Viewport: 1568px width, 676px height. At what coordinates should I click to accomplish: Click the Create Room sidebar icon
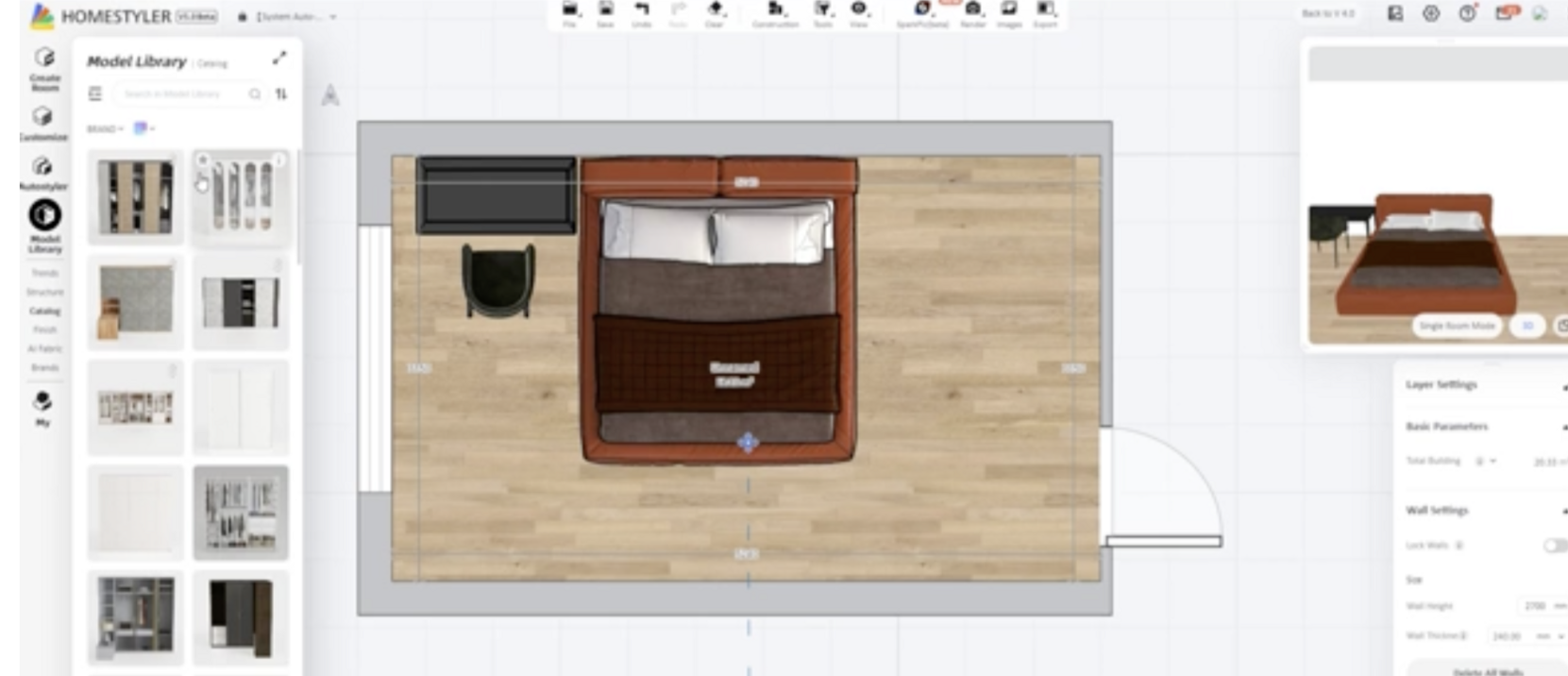(x=44, y=68)
